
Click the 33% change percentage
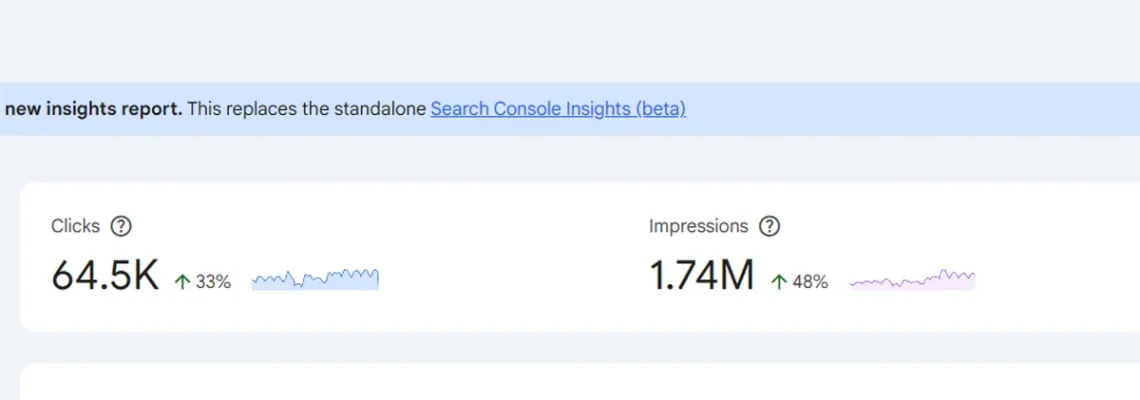pos(213,282)
